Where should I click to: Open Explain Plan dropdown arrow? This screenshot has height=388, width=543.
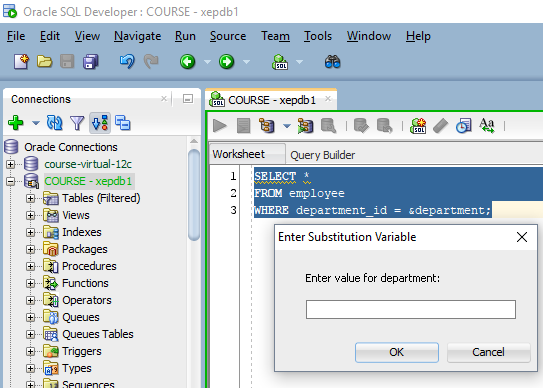287,126
